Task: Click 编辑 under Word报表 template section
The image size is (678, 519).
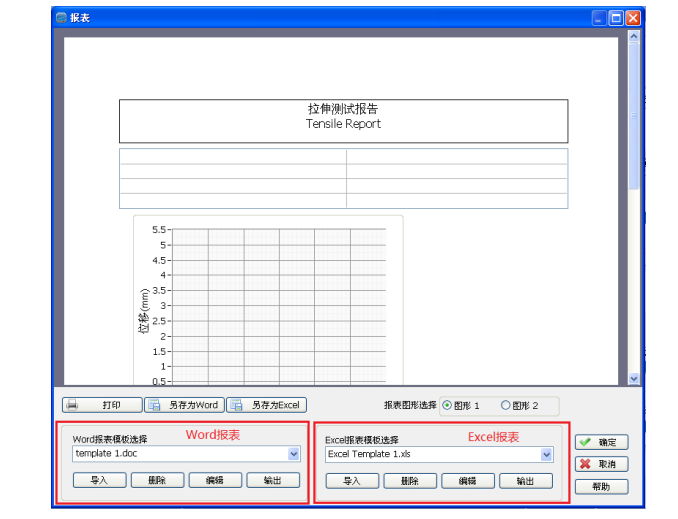Action: point(215,480)
